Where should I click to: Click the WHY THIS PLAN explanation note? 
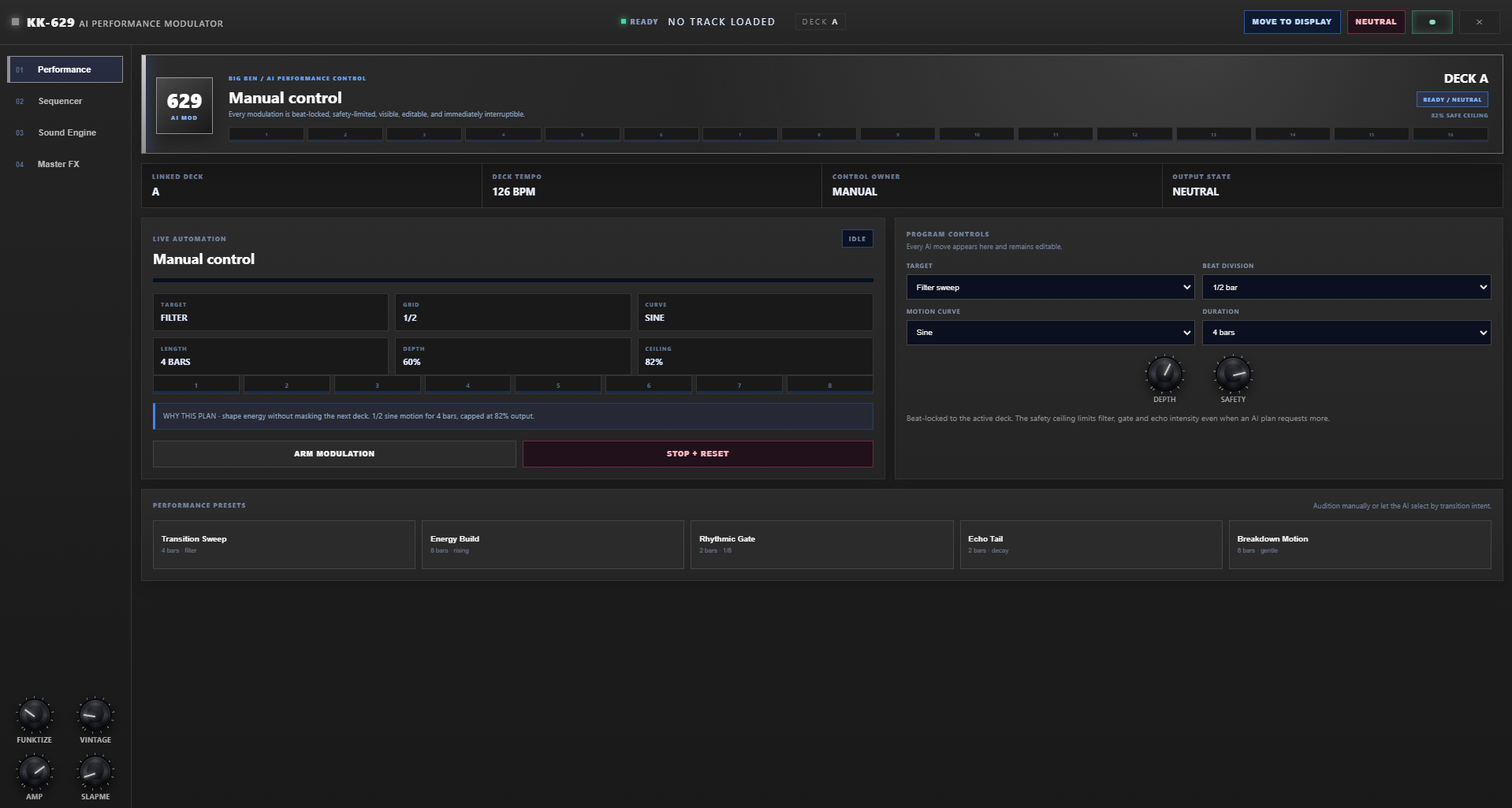point(513,416)
